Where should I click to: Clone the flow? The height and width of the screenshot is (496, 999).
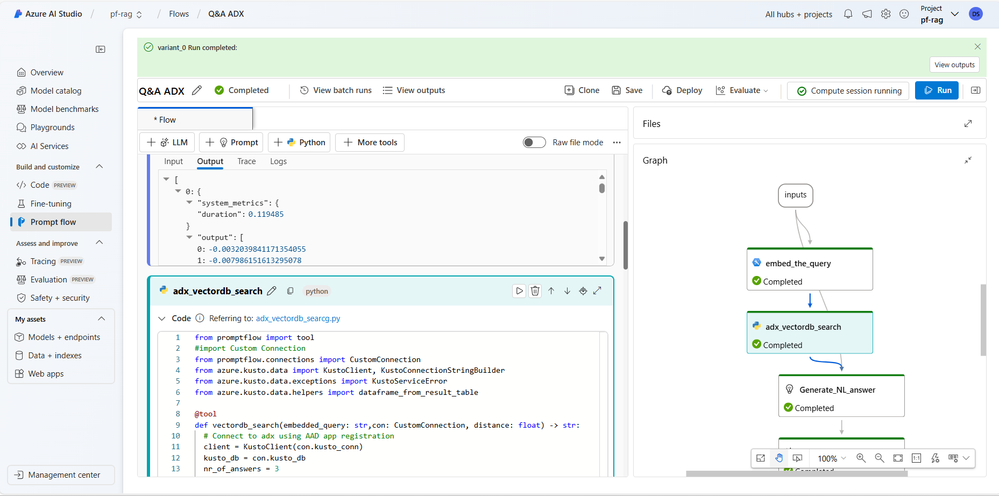coord(582,90)
